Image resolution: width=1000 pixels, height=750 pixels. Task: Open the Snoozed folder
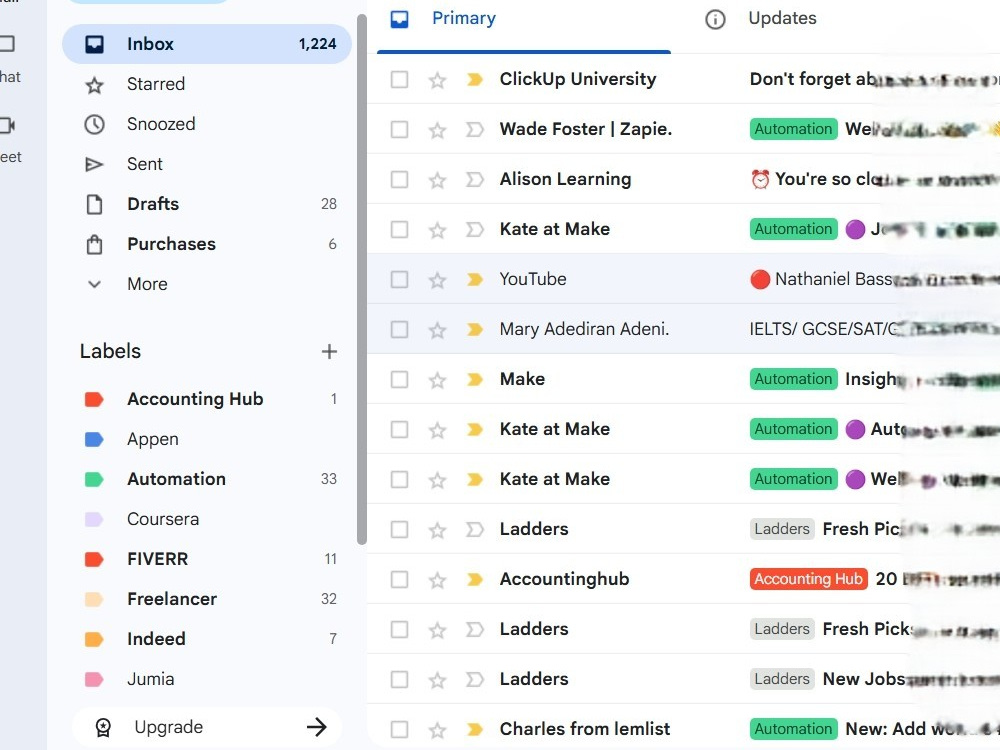pos(207,124)
